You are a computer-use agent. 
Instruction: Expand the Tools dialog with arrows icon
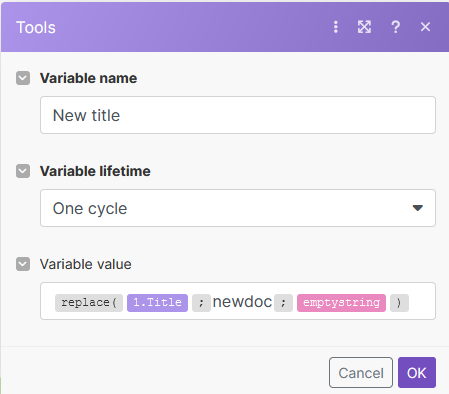click(364, 27)
